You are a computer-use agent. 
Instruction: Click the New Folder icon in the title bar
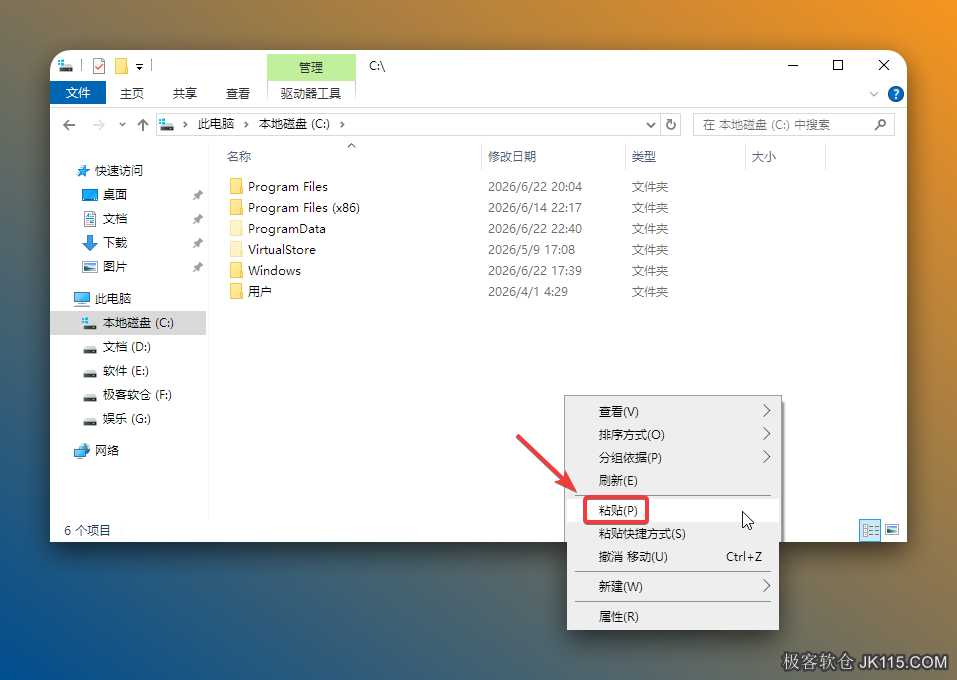[x=121, y=65]
